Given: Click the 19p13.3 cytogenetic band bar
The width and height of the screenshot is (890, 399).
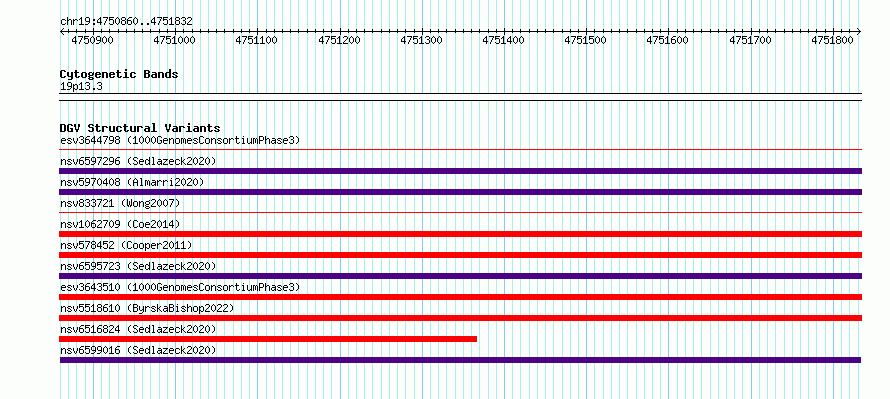Looking at the screenshot, I should tap(461, 97).
